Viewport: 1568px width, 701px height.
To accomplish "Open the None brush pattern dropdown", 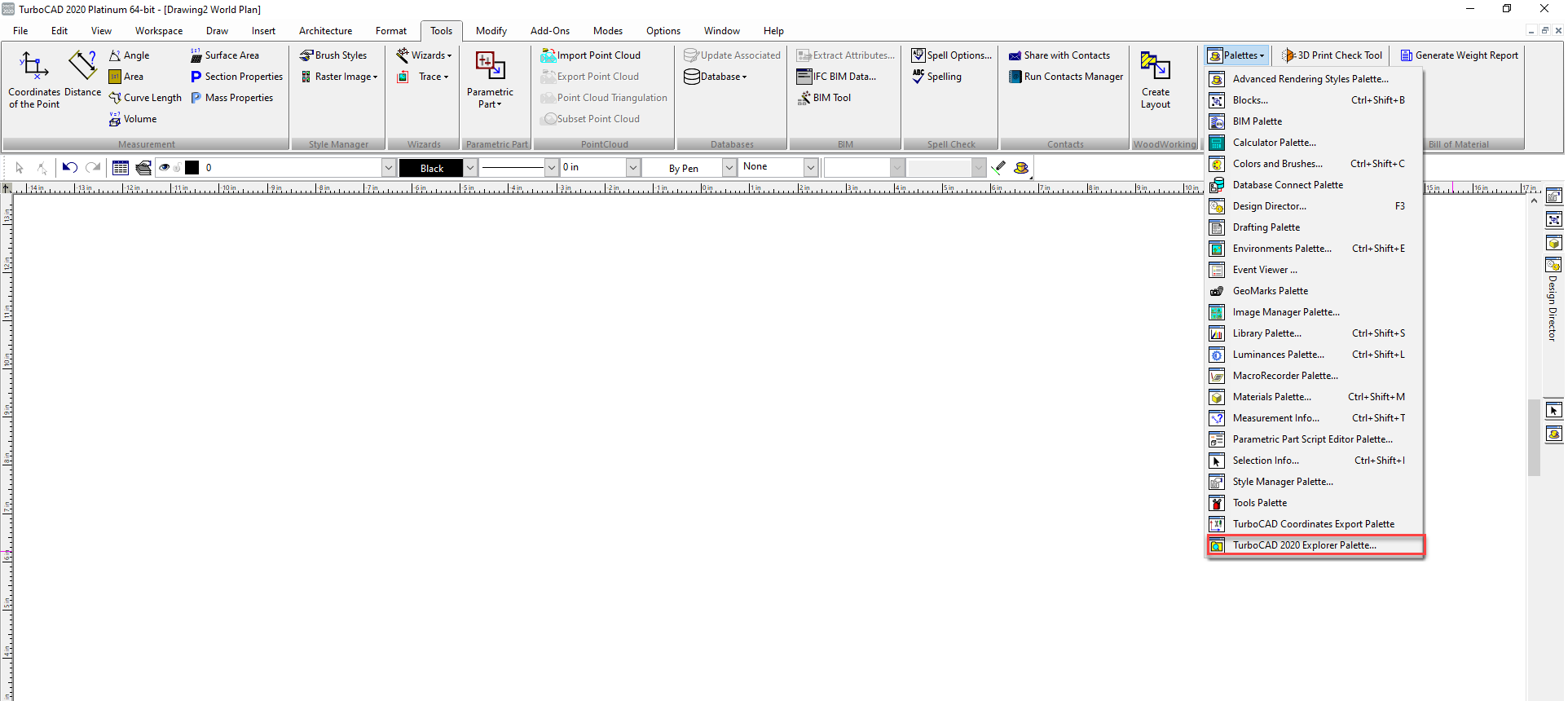I will point(810,168).
